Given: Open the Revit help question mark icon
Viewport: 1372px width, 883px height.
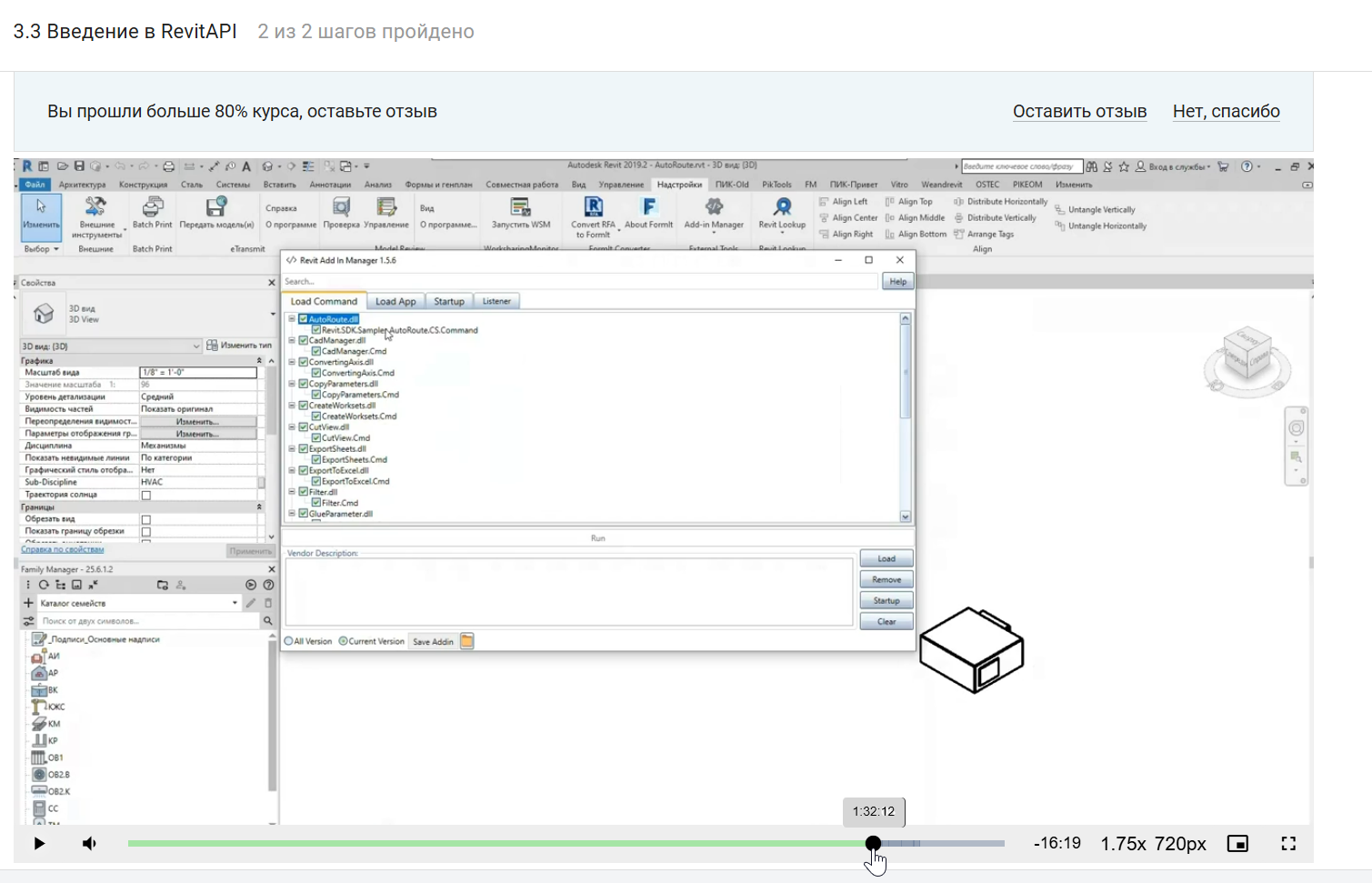Looking at the screenshot, I should point(1247,166).
